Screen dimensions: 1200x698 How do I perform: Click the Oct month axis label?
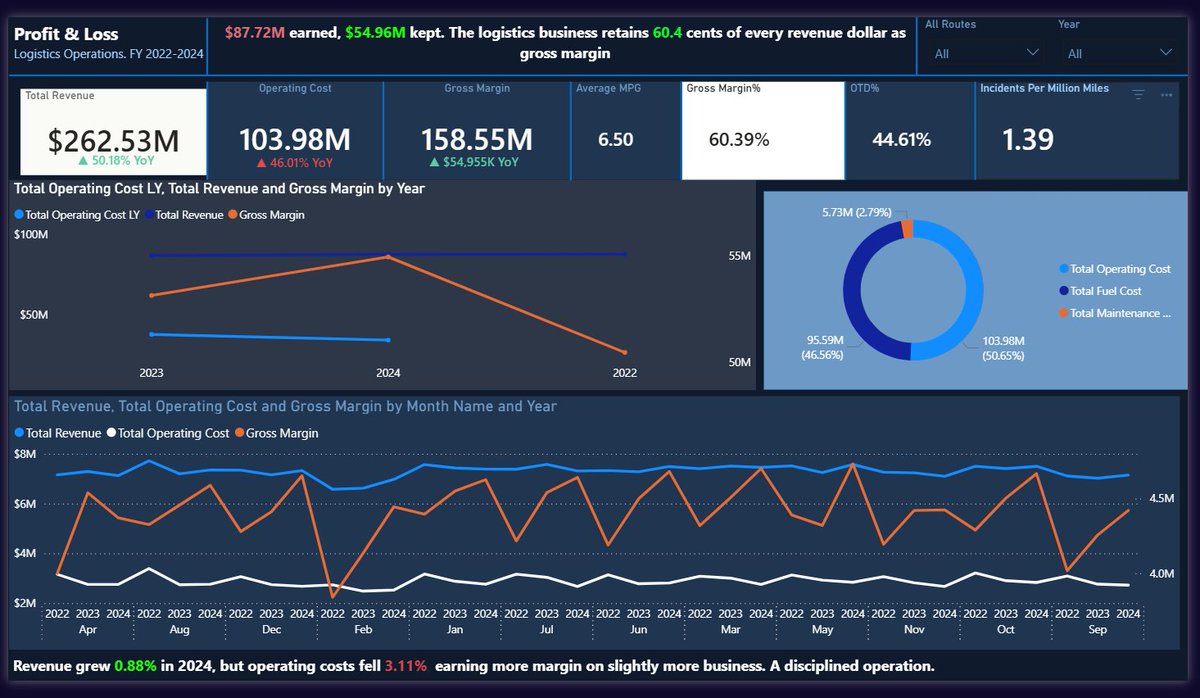(1006, 630)
